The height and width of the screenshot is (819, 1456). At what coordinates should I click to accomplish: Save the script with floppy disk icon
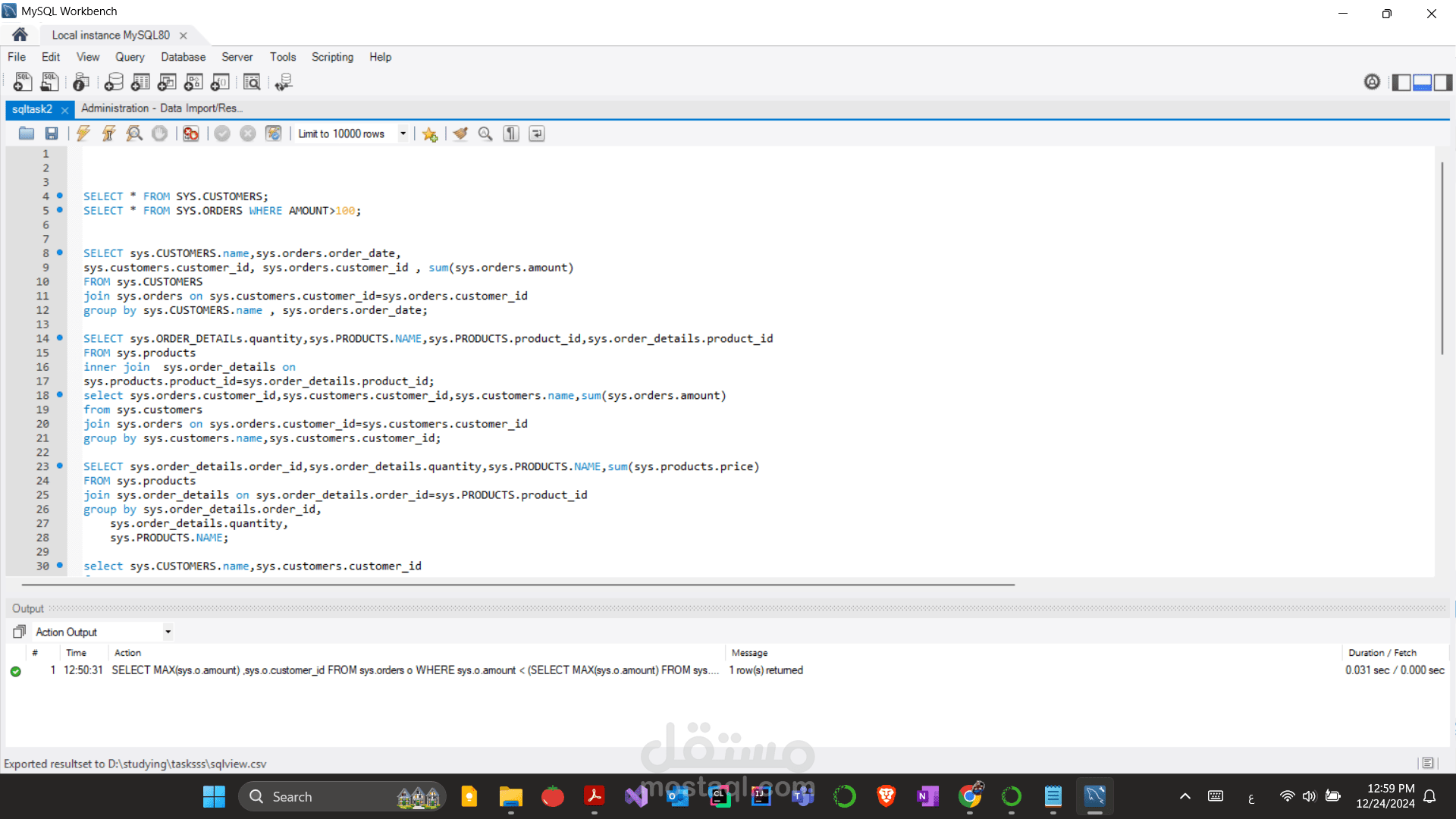point(52,133)
